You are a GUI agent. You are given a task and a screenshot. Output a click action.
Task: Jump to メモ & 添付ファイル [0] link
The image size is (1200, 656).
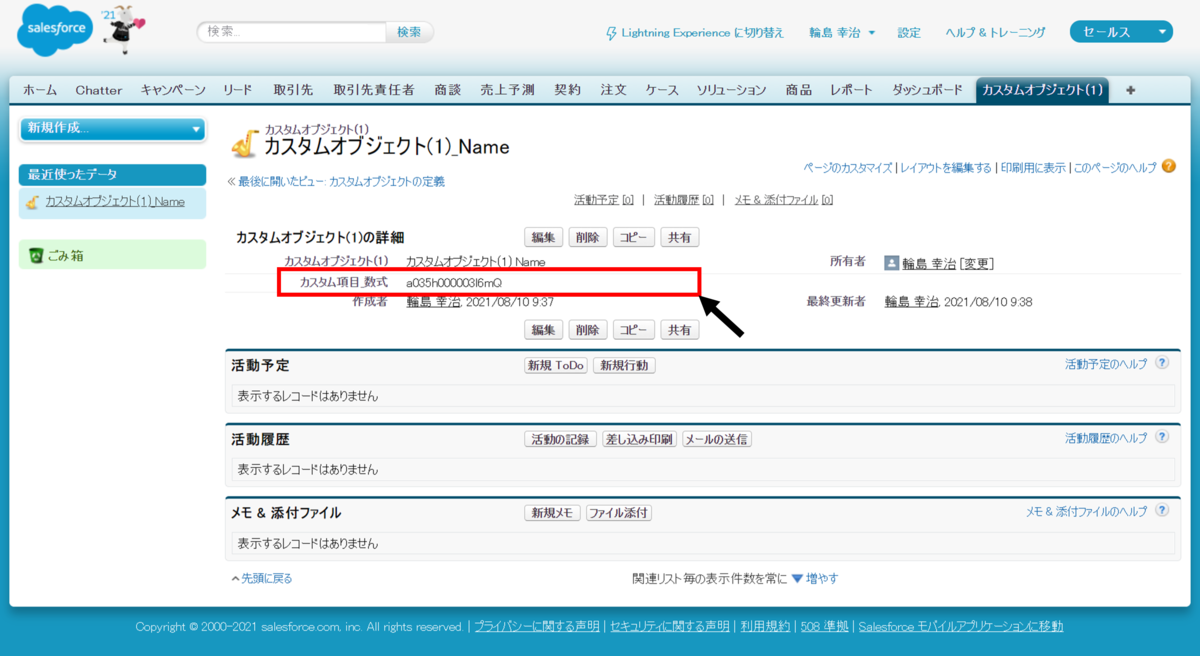pyautogui.click(x=784, y=200)
